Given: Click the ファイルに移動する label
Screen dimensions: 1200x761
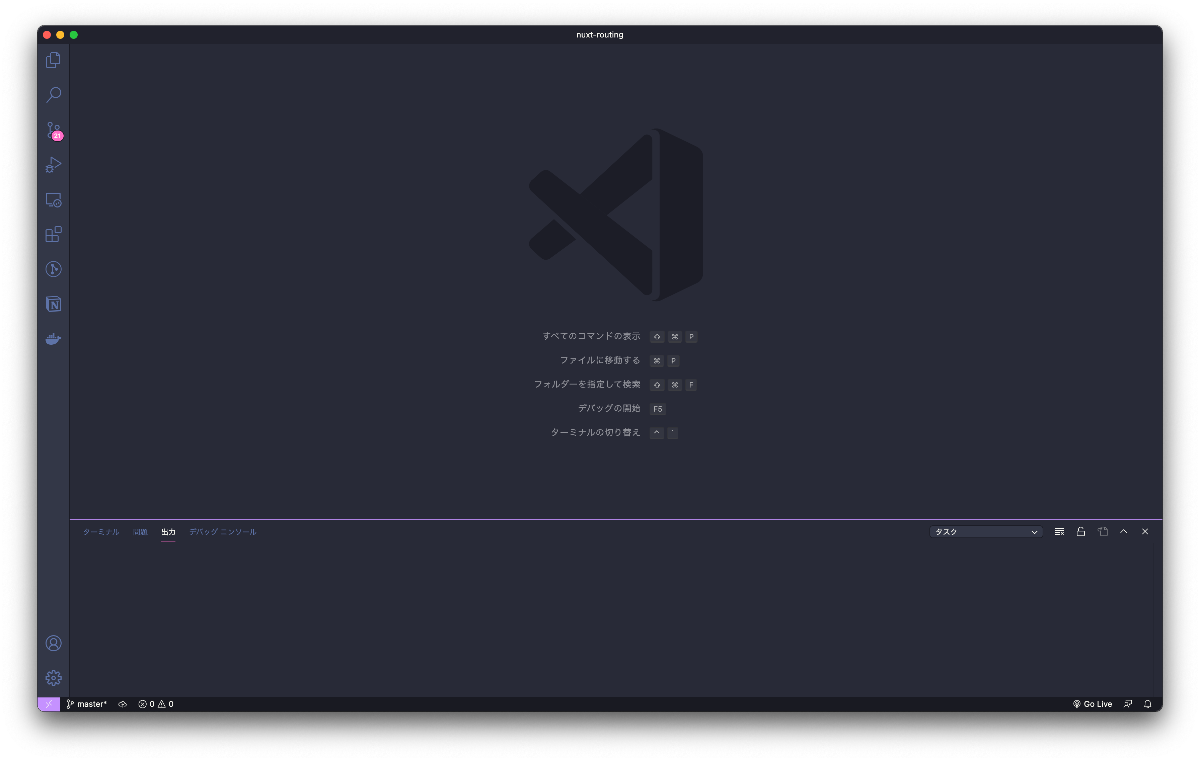Looking at the screenshot, I should click(600, 360).
